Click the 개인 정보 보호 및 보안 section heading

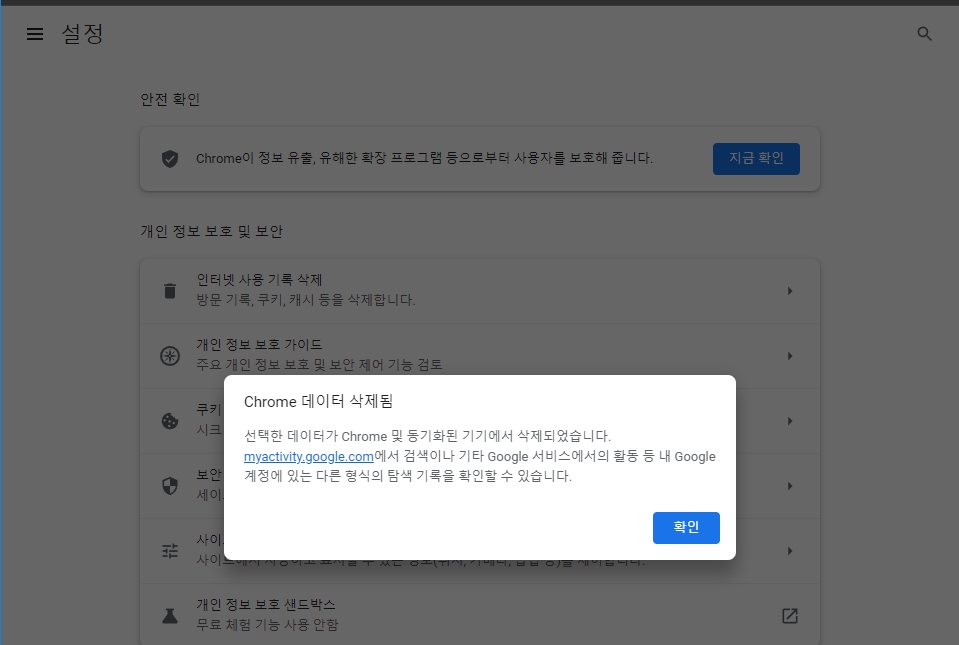212,232
